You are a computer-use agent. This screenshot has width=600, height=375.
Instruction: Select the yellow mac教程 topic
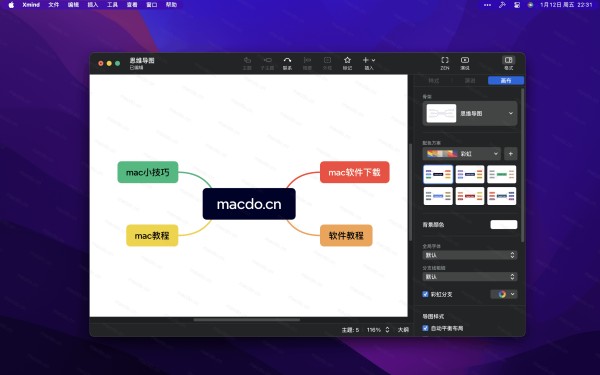click(x=152, y=235)
